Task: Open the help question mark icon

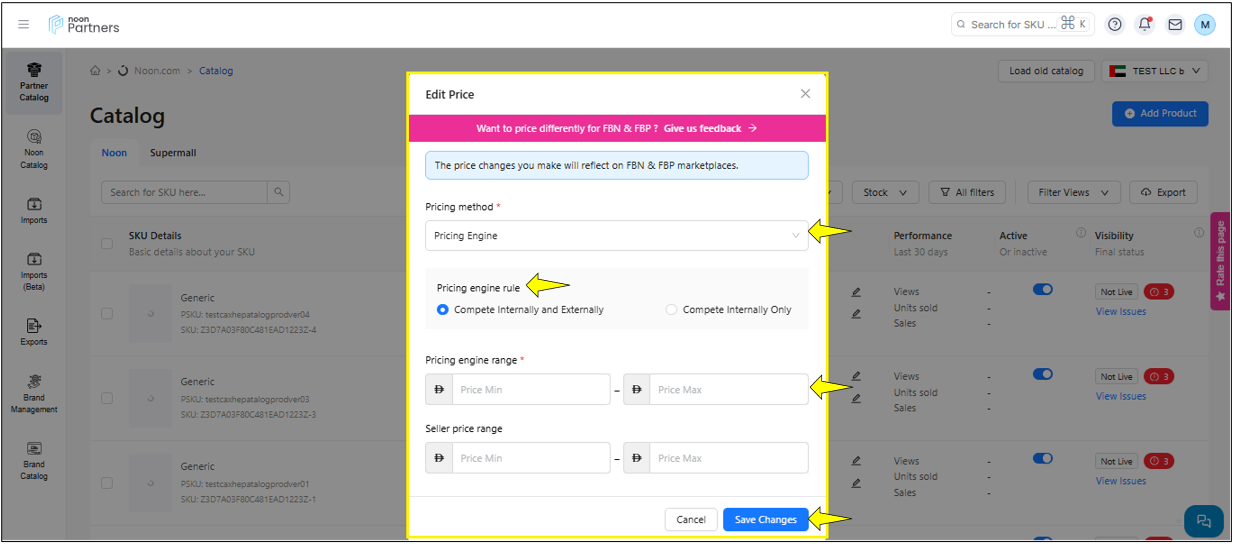Action: click(1115, 25)
